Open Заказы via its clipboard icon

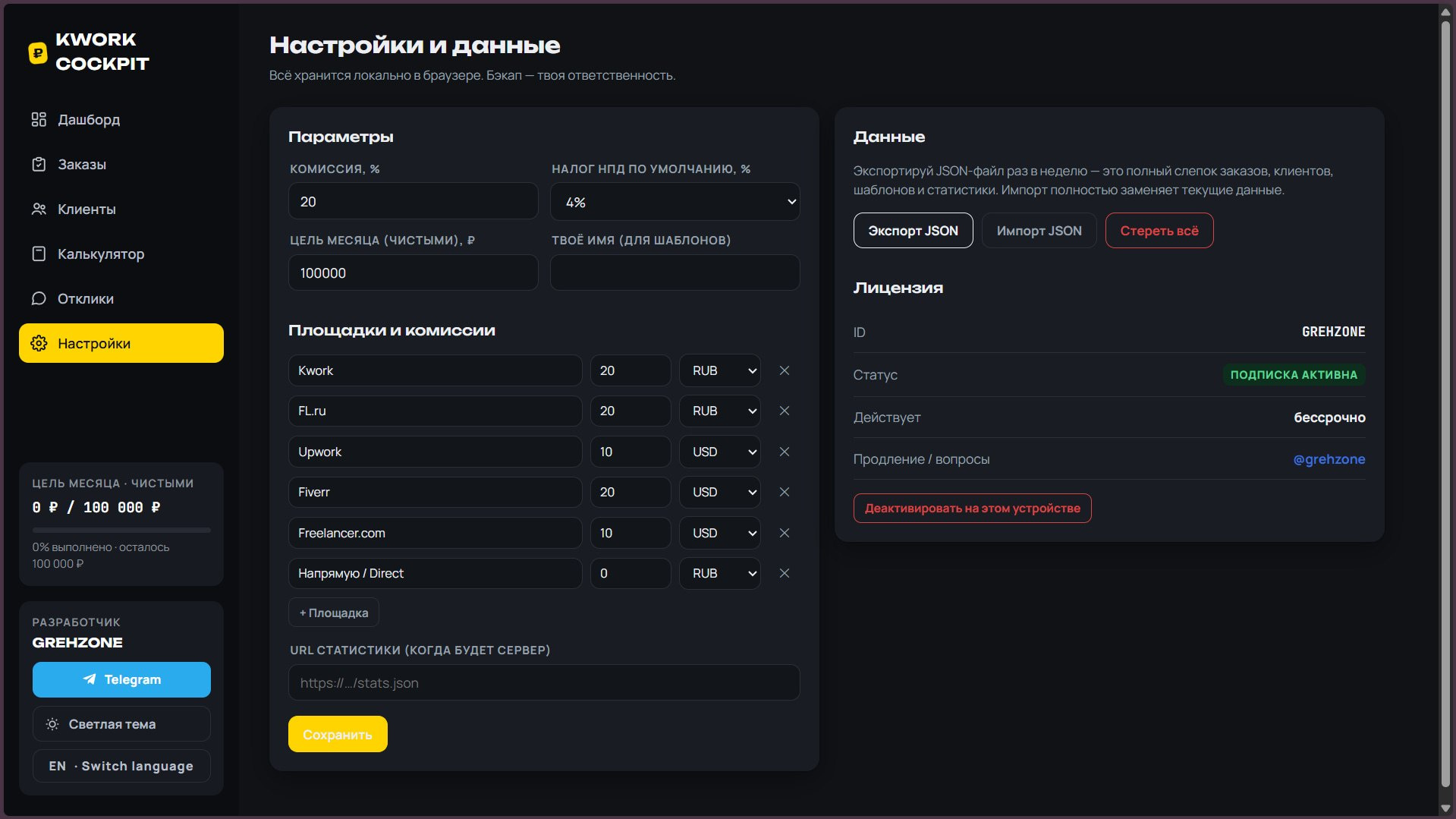39,164
